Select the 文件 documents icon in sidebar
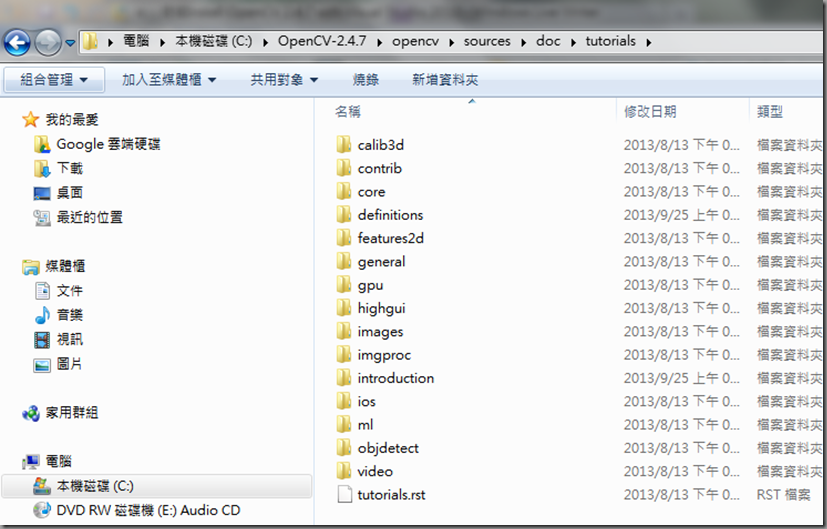The height and width of the screenshot is (529, 827). (42, 291)
